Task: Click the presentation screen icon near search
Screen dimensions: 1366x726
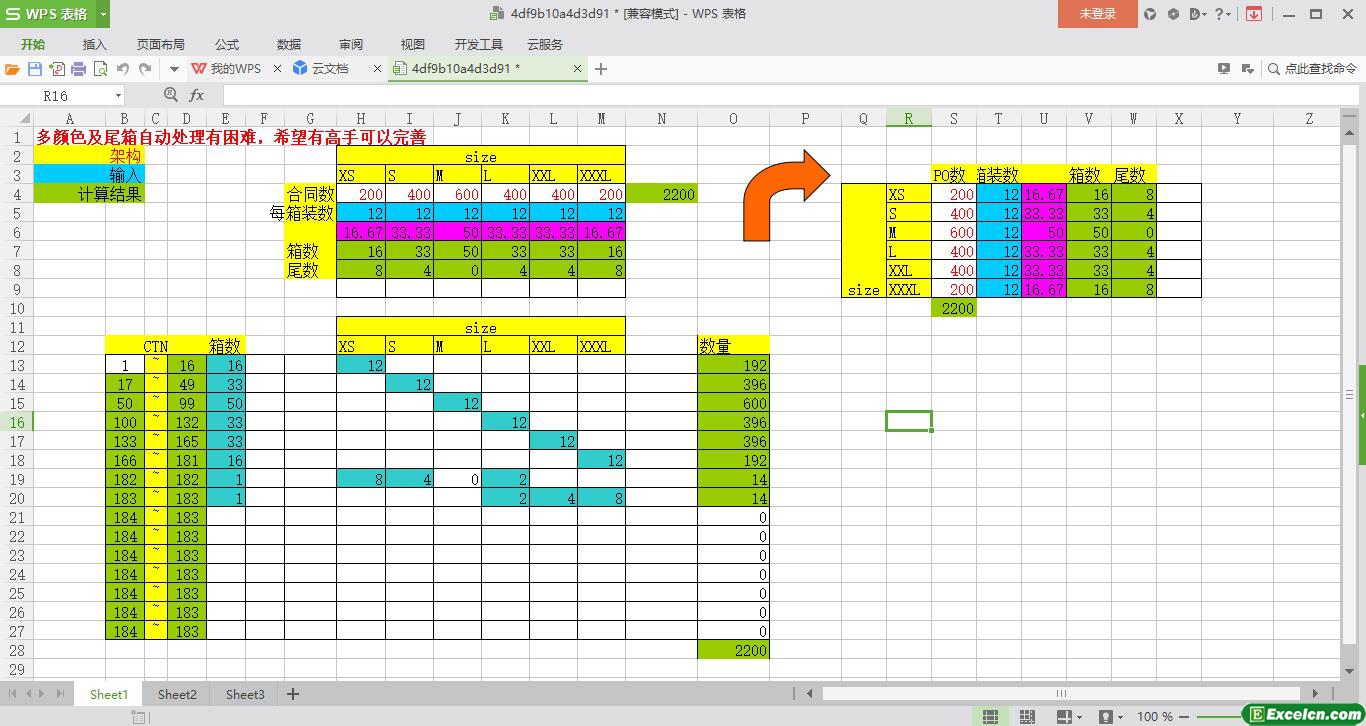Action: coord(1224,69)
